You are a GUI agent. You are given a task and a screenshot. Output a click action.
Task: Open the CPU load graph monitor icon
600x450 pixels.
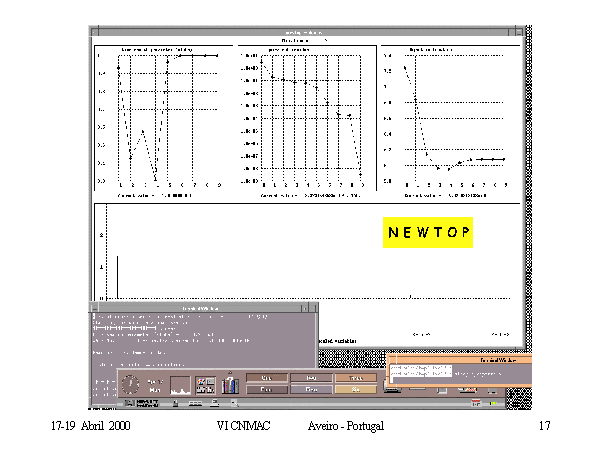click(181, 384)
